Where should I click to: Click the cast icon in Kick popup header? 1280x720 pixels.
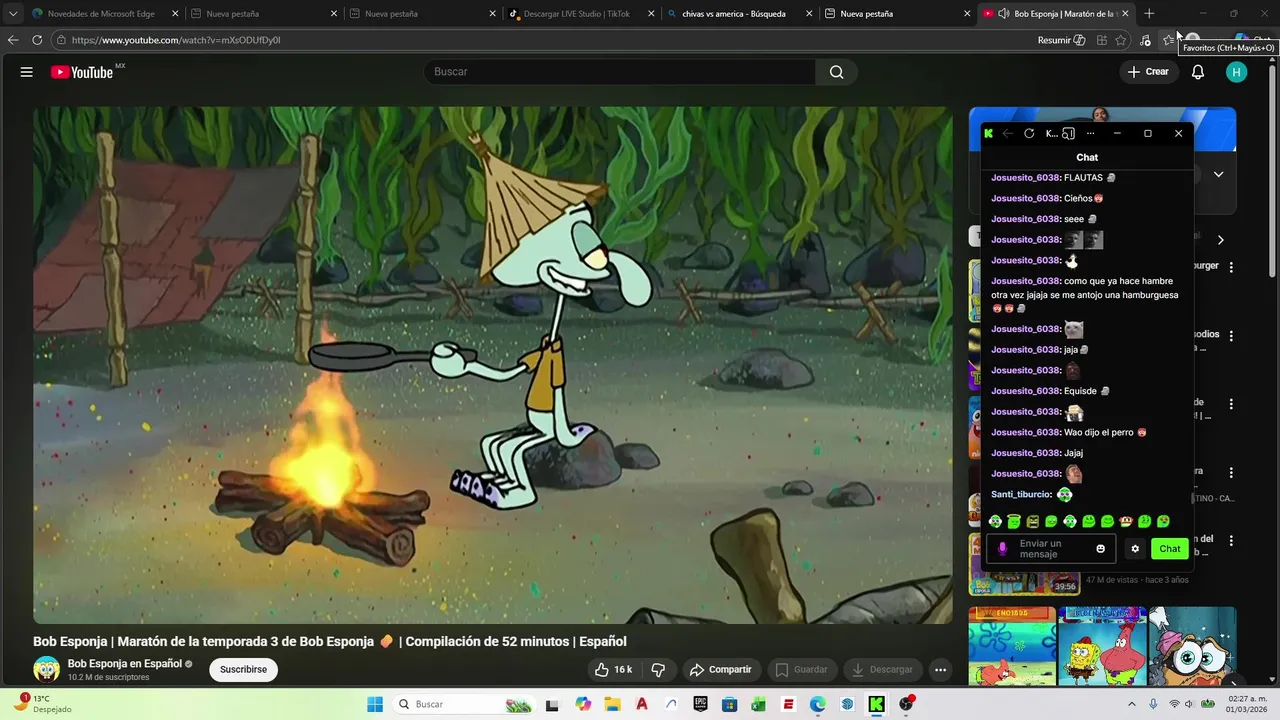[1068, 133]
